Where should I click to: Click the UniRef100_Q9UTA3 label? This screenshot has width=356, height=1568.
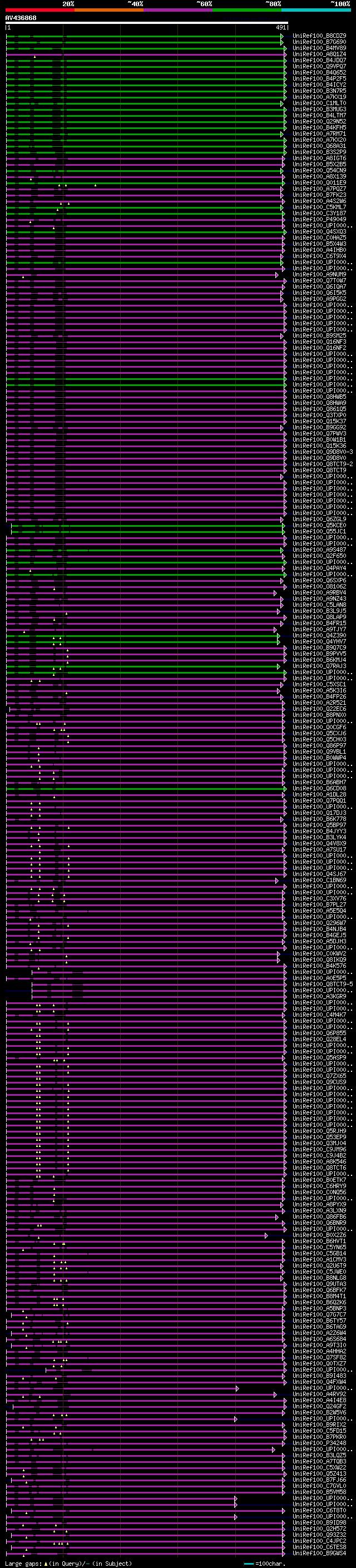pyautogui.click(x=319, y=1284)
